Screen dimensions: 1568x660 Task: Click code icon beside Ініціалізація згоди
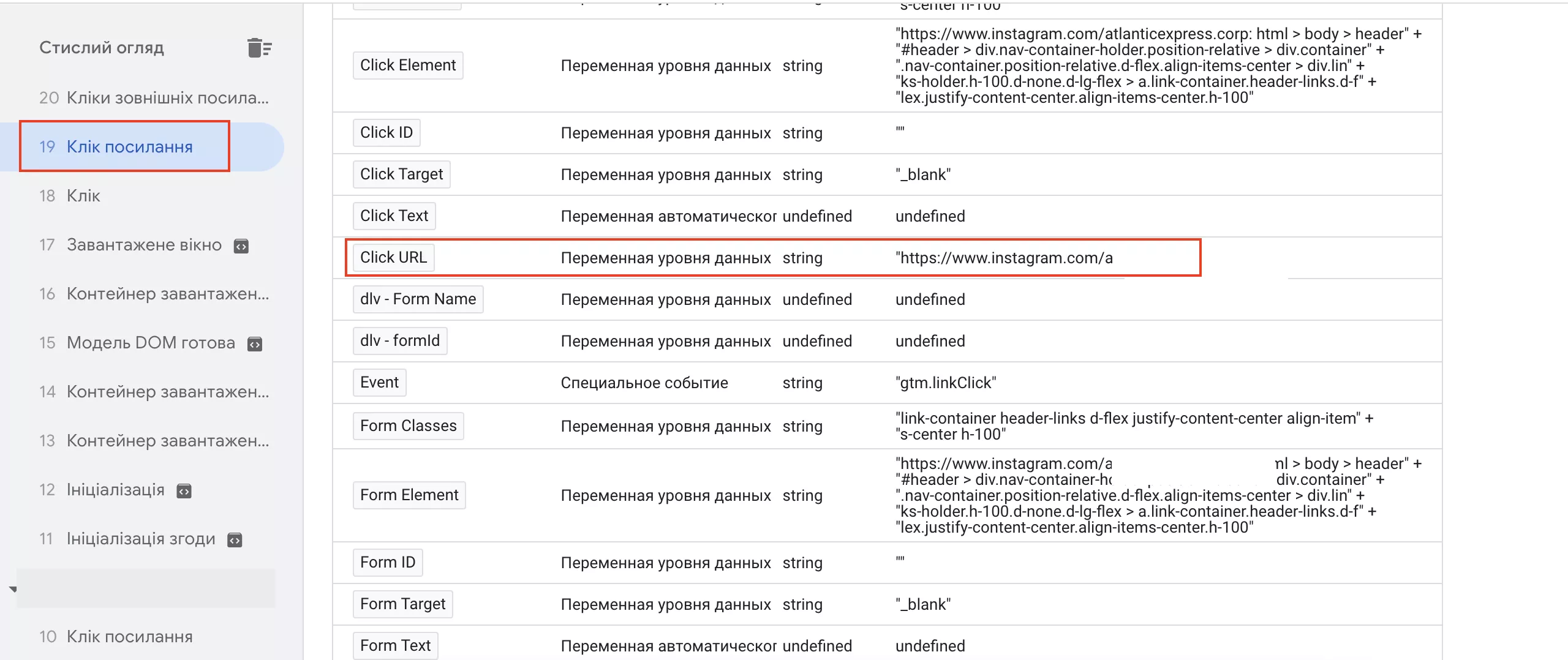point(235,540)
